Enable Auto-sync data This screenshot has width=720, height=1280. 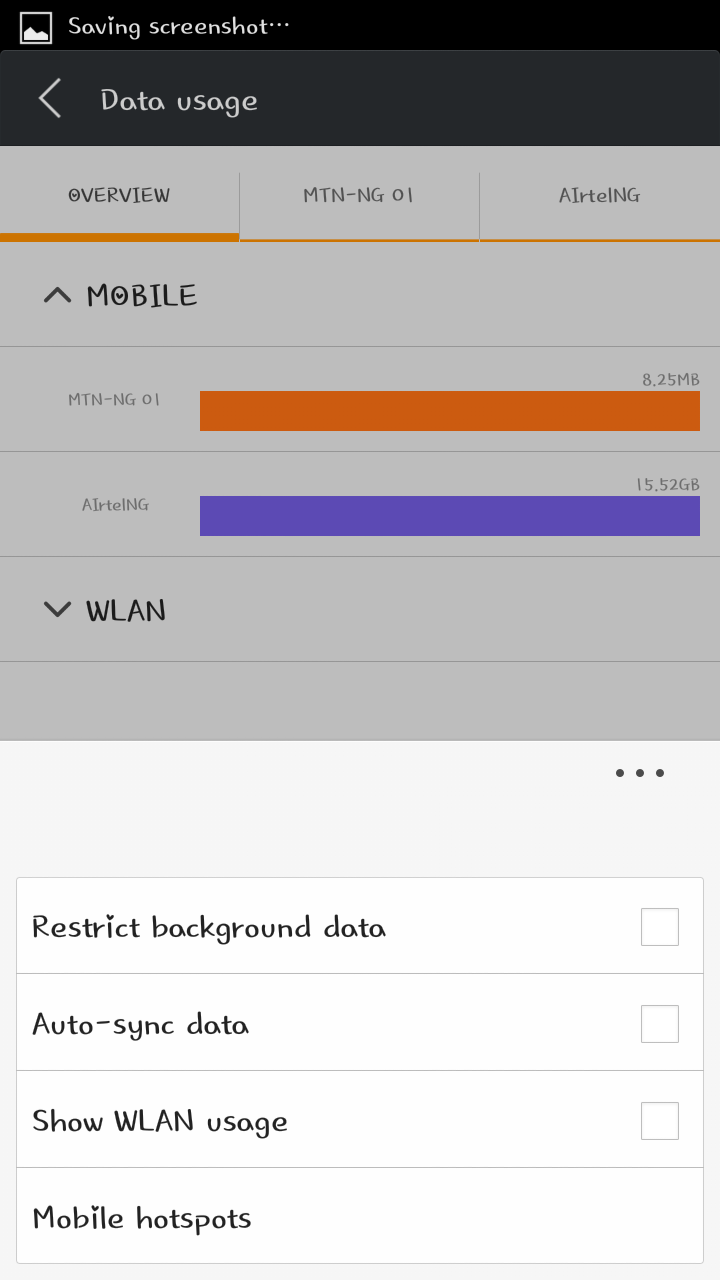pyautogui.click(x=659, y=1023)
